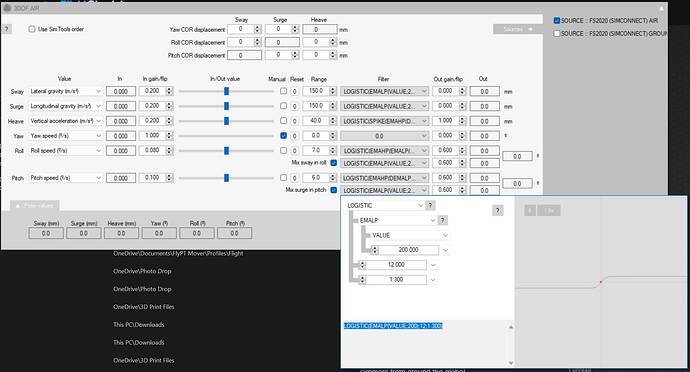Click the Heave Range stepper (40.0)
The image size is (690, 372).
pyautogui.click(x=333, y=121)
